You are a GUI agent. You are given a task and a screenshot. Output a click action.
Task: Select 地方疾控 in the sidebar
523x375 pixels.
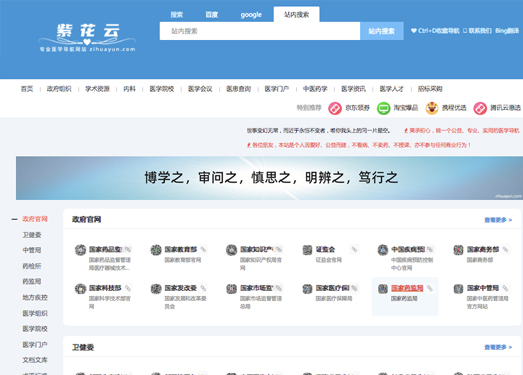coord(35,297)
